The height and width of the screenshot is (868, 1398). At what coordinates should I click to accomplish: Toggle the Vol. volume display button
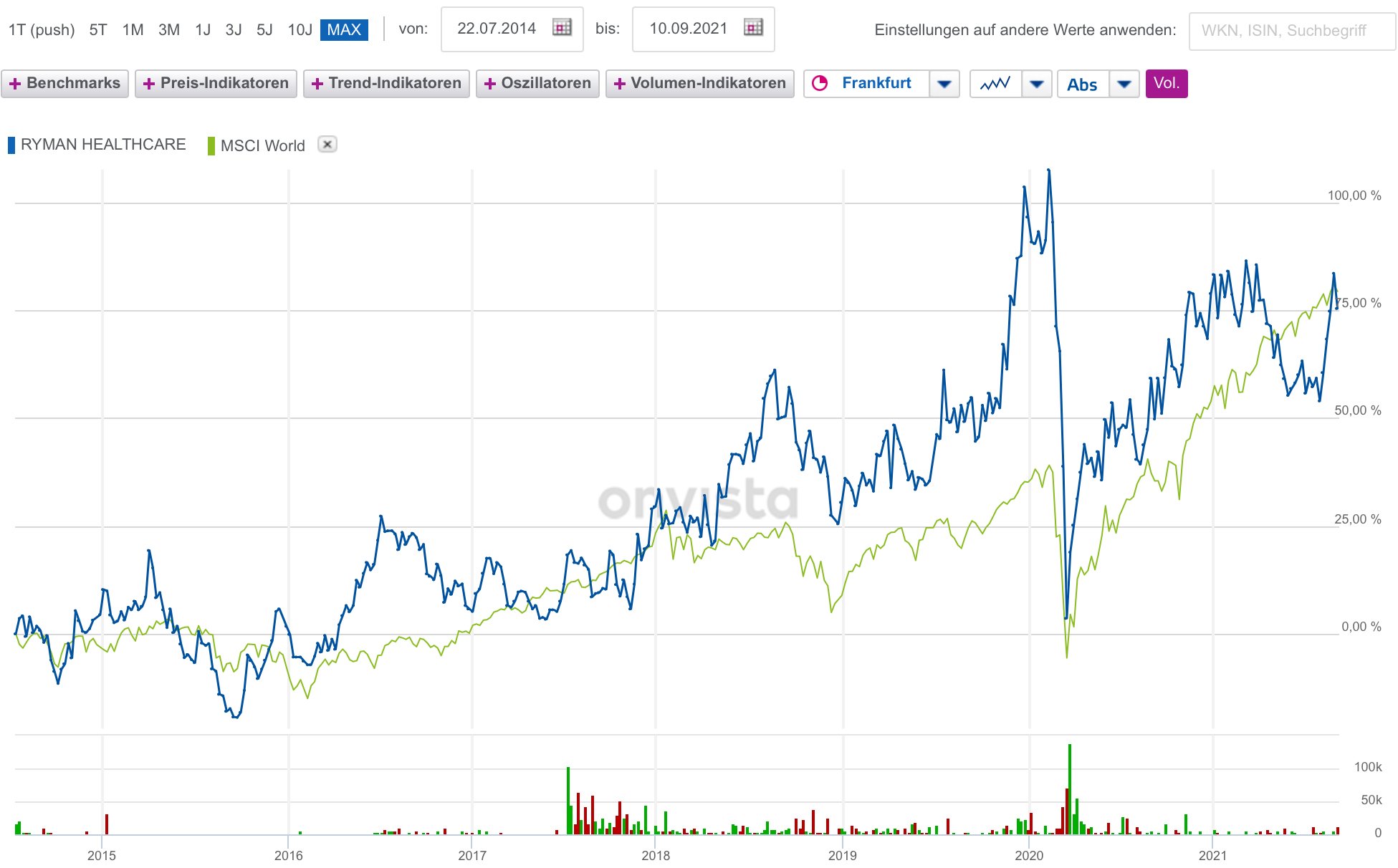(1166, 83)
